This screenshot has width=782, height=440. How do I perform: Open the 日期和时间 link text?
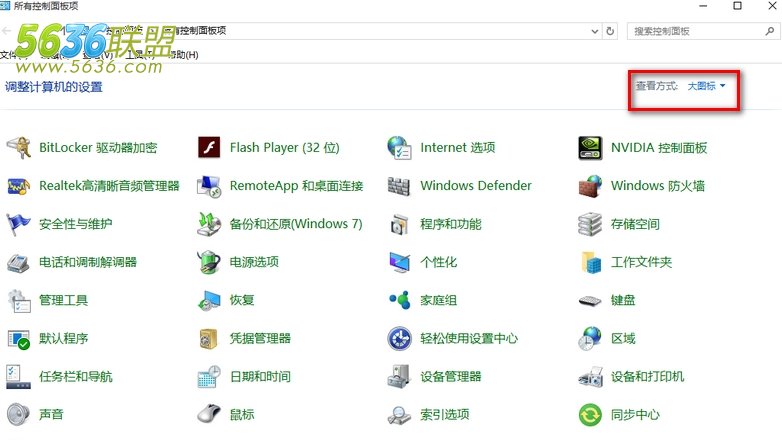[x=260, y=377]
